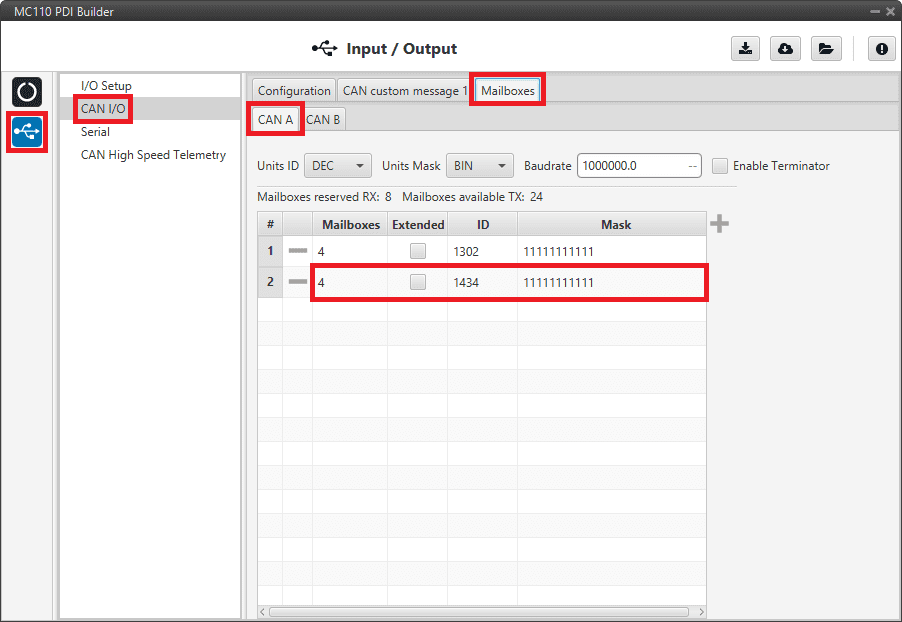Click the plus icon to add a mailbox row

pyautogui.click(x=719, y=224)
